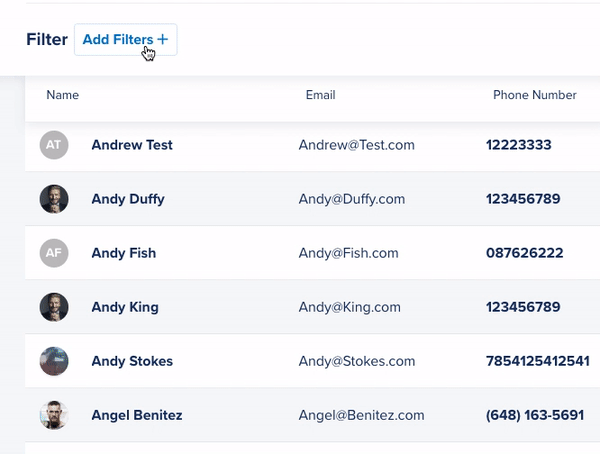The height and width of the screenshot is (454, 600).
Task: Click Angel Benitez's profile photo
Action: pos(54,415)
